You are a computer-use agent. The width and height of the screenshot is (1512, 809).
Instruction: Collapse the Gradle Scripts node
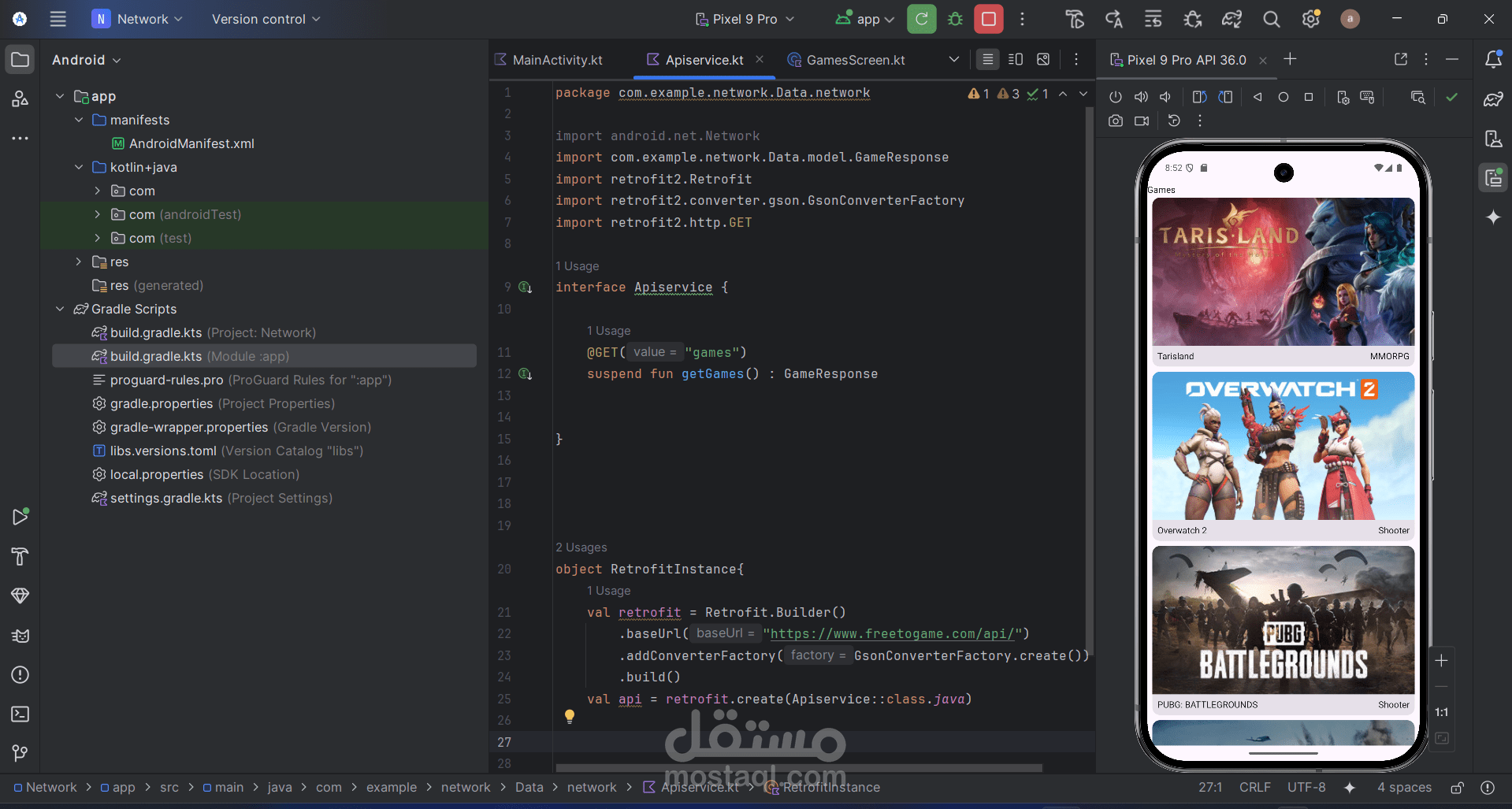[x=60, y=309]
